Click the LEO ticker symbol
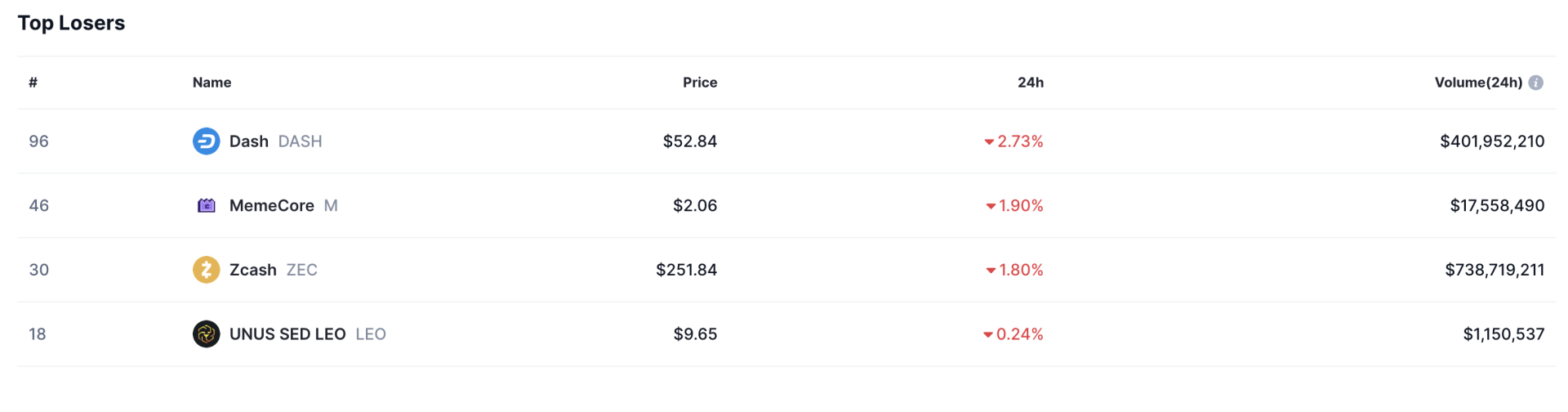The width and height of the screenshot is (1568, 412). tap(371, 334)
